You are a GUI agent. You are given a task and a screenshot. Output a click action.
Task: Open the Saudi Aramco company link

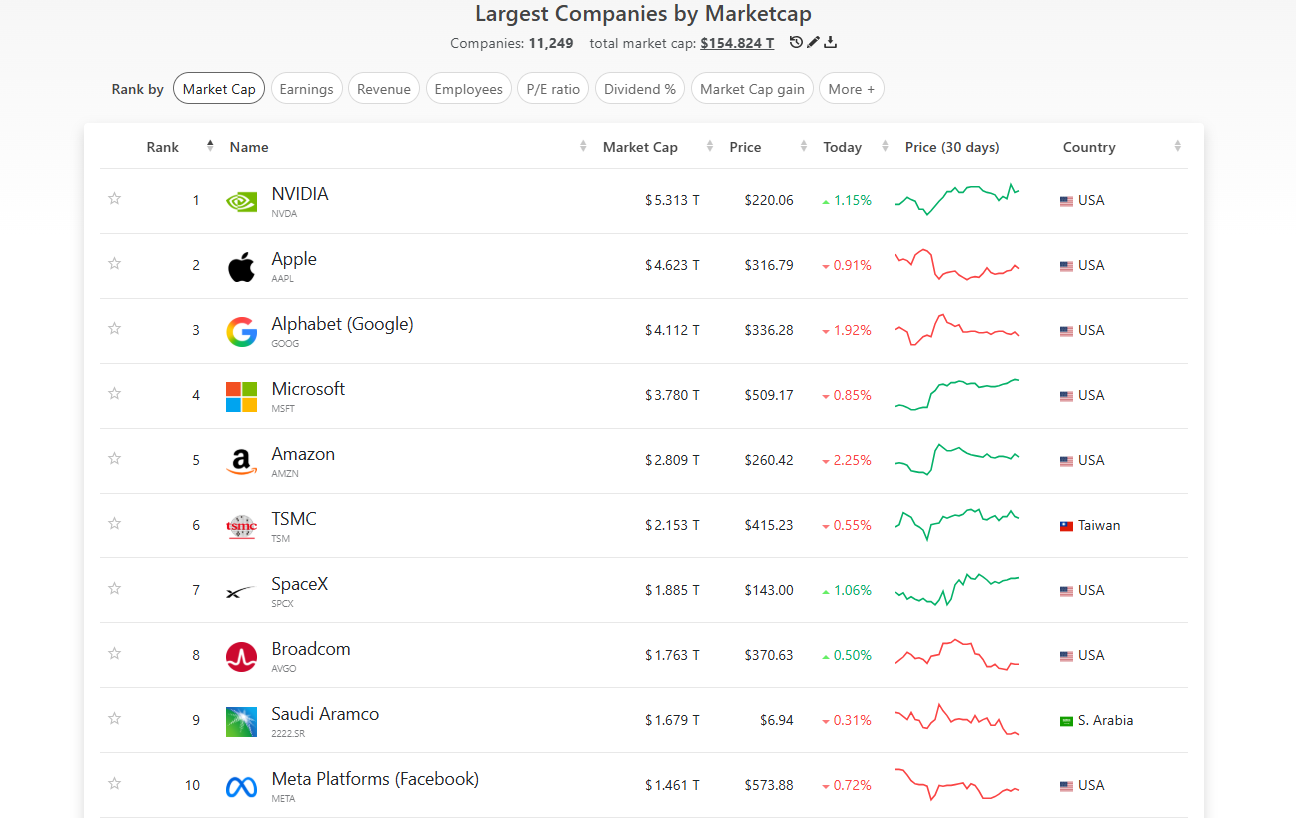pyautogui.click(x=325, y=714)
